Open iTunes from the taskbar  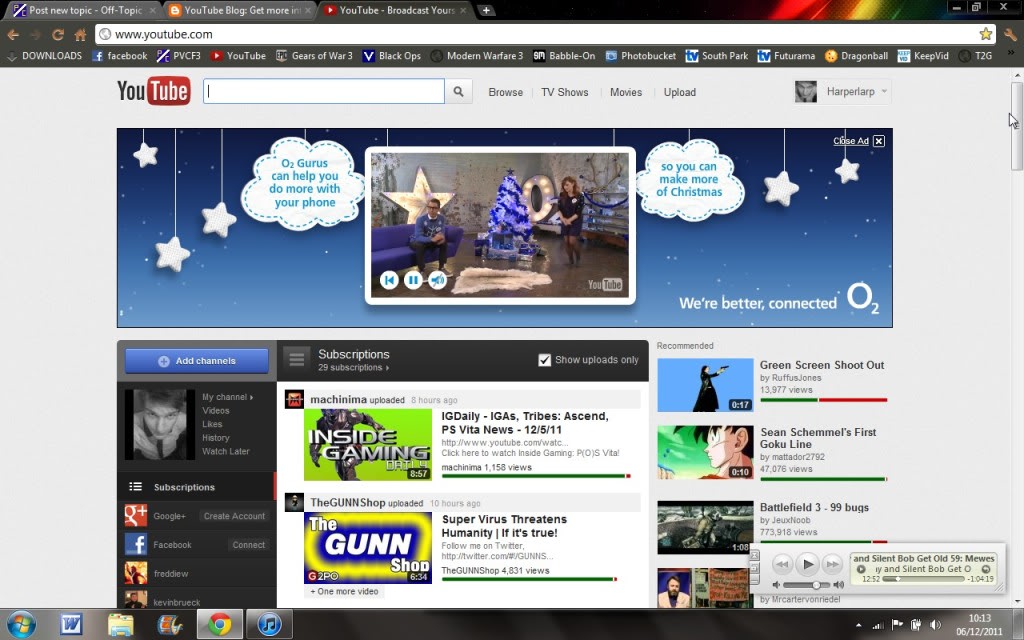coord(269,624)
